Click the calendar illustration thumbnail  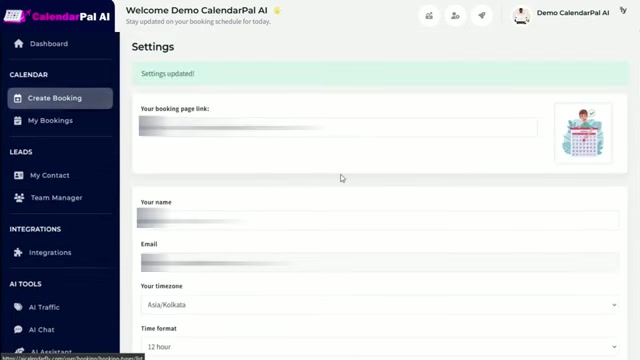point(583,133)
